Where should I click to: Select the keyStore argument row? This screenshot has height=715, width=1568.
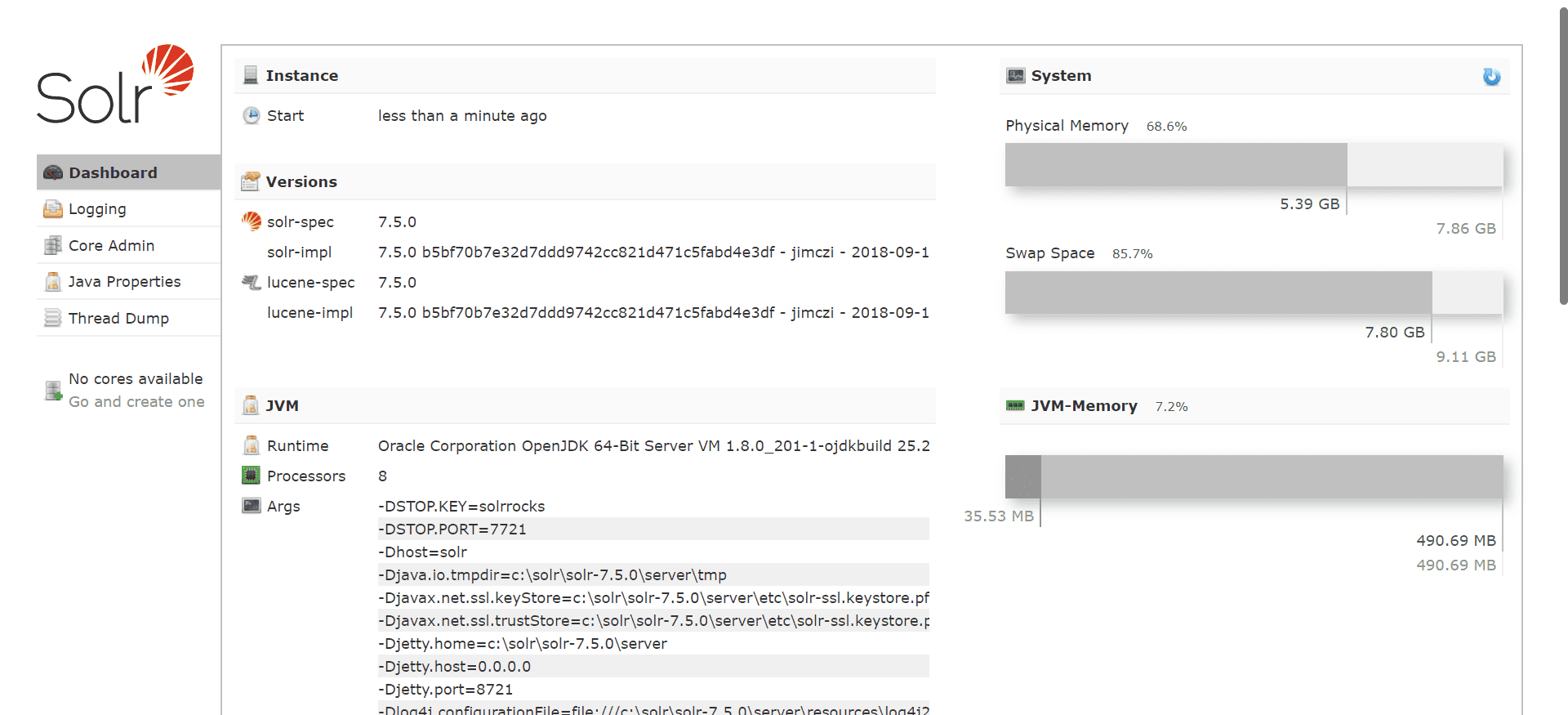click(653, 598)
